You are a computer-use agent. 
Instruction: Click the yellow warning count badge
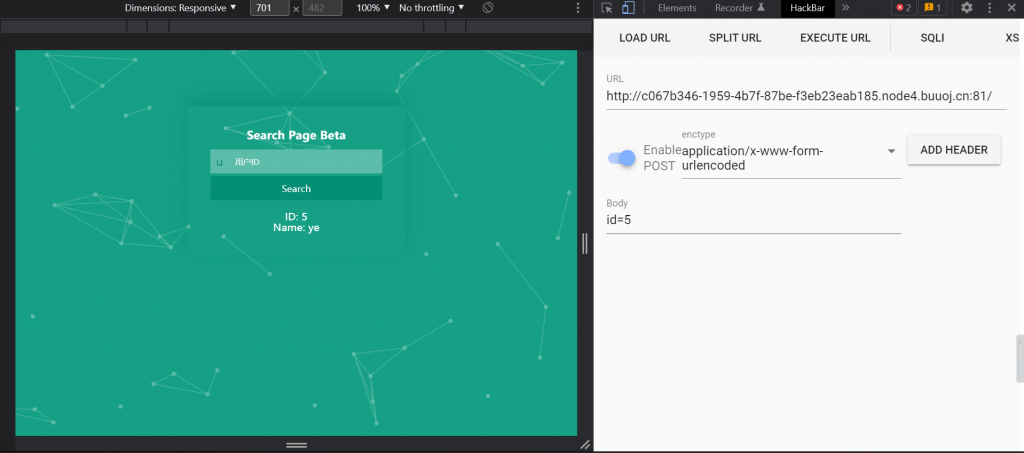pyautogui.click(x=932, y=8)
